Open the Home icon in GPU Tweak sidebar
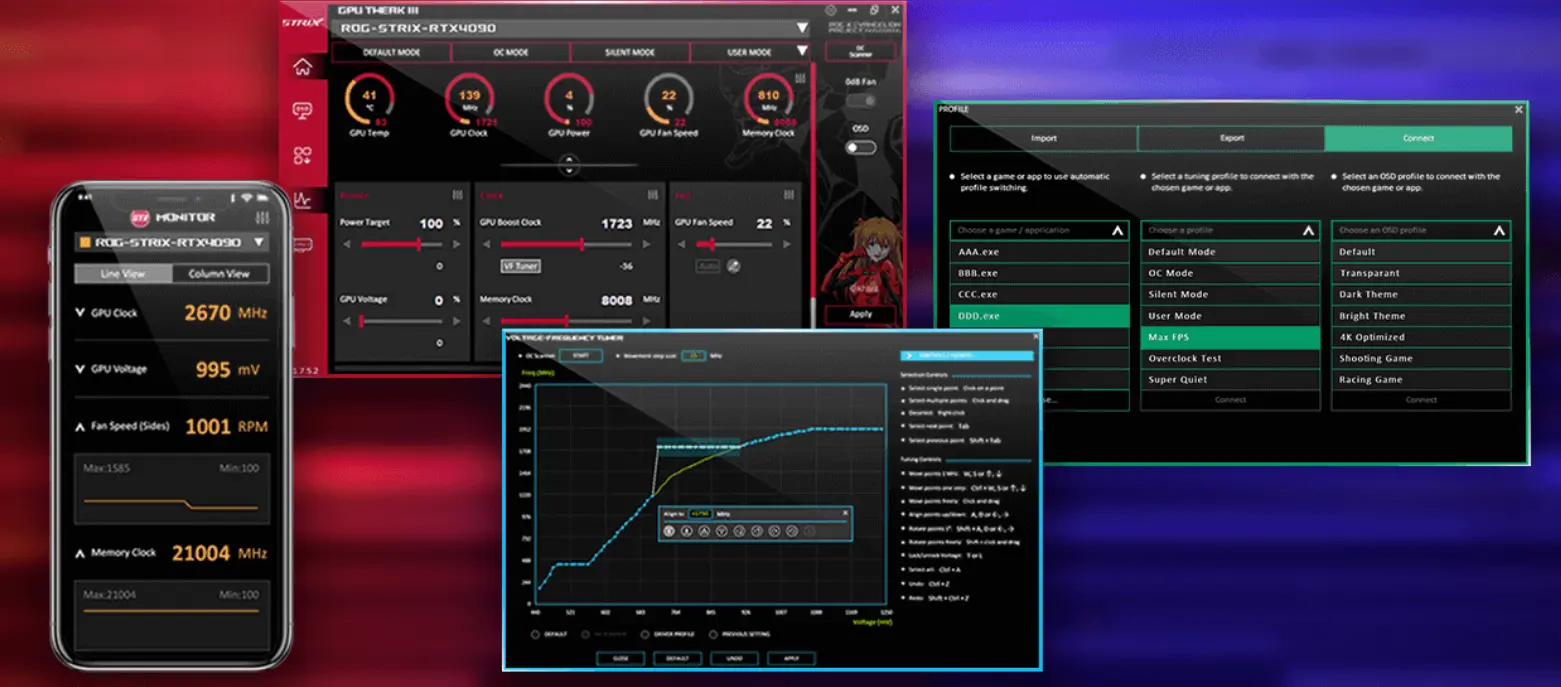This screenshot has width=1561, height=687. tap(302, 68)
